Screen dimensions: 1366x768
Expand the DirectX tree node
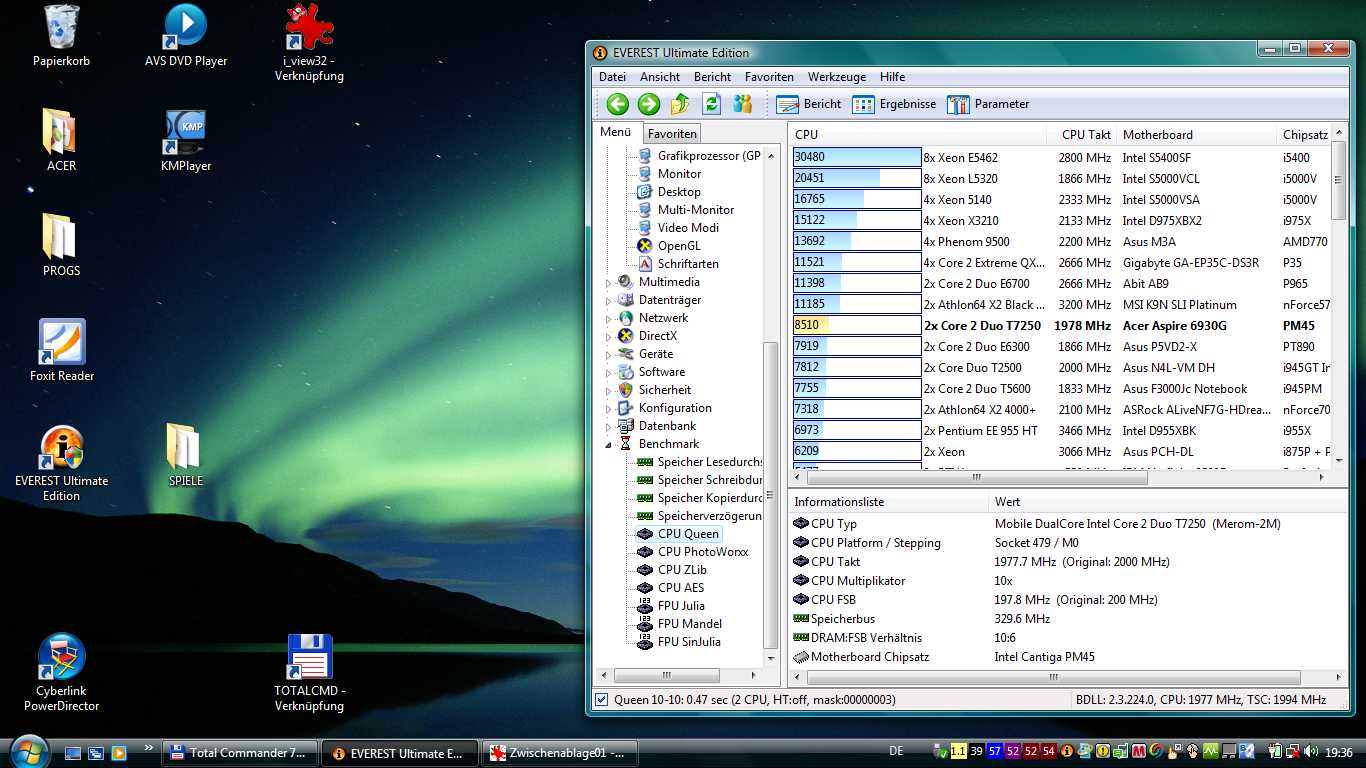tap(608, 337)
